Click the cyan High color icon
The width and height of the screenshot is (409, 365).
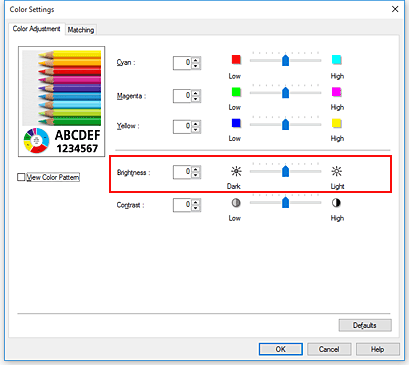(337, 60)
